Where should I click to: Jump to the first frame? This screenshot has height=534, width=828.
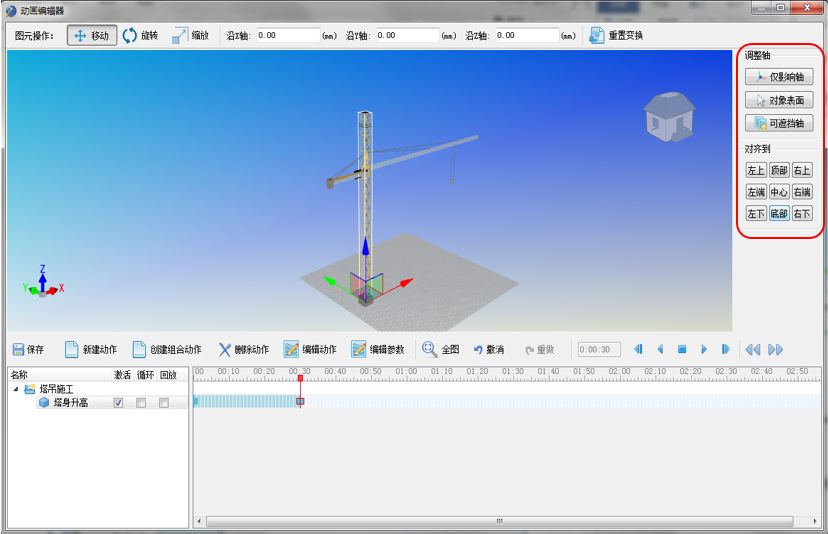point(638,349)
